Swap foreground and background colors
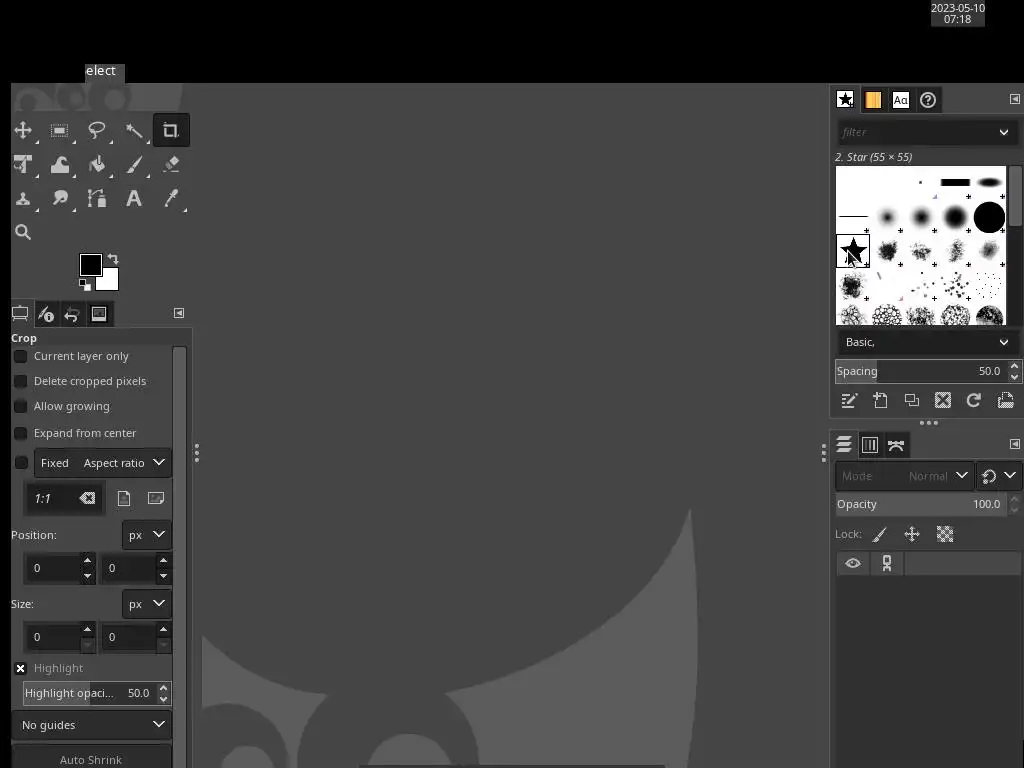 [113, 259]
